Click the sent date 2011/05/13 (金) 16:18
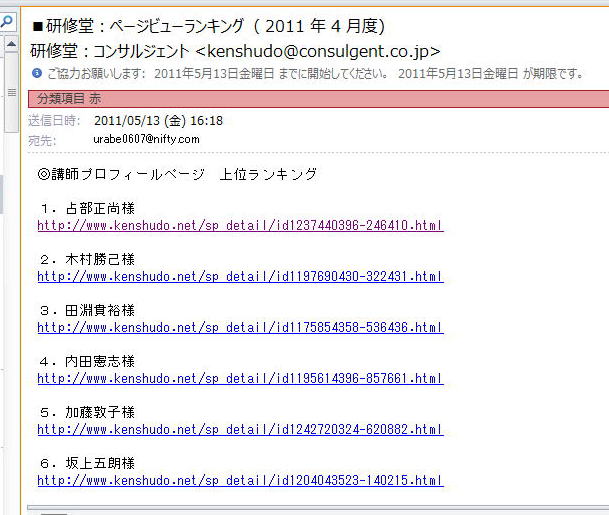Image resolution: width=609 pixels, height=515 pixels. coord(158,121)
